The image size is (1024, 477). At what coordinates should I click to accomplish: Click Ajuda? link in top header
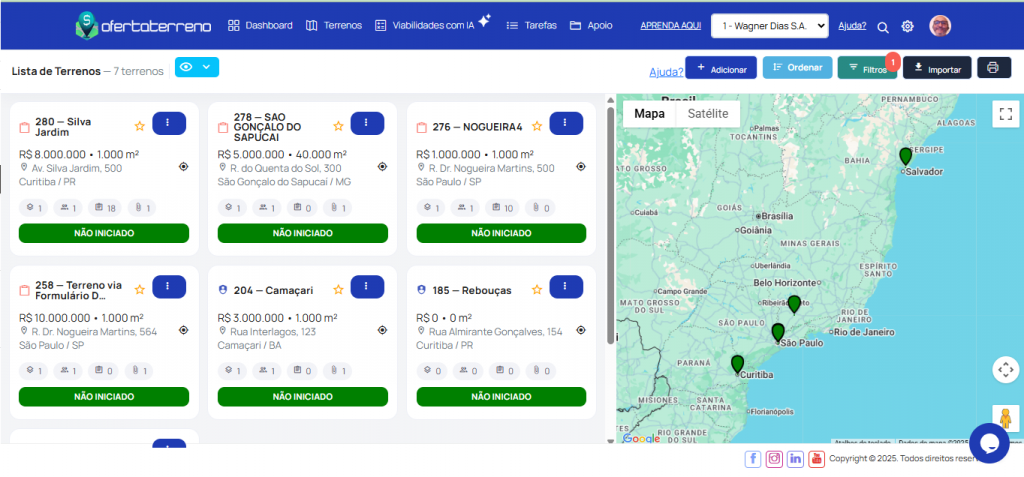[852, 26]
